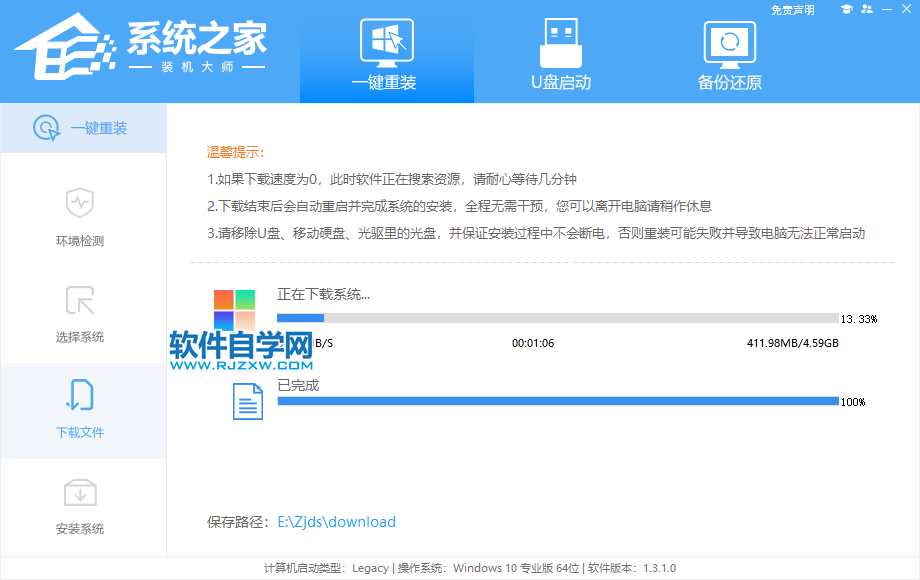Click the 下载文件 document icon in sidebar

point(80,395)
